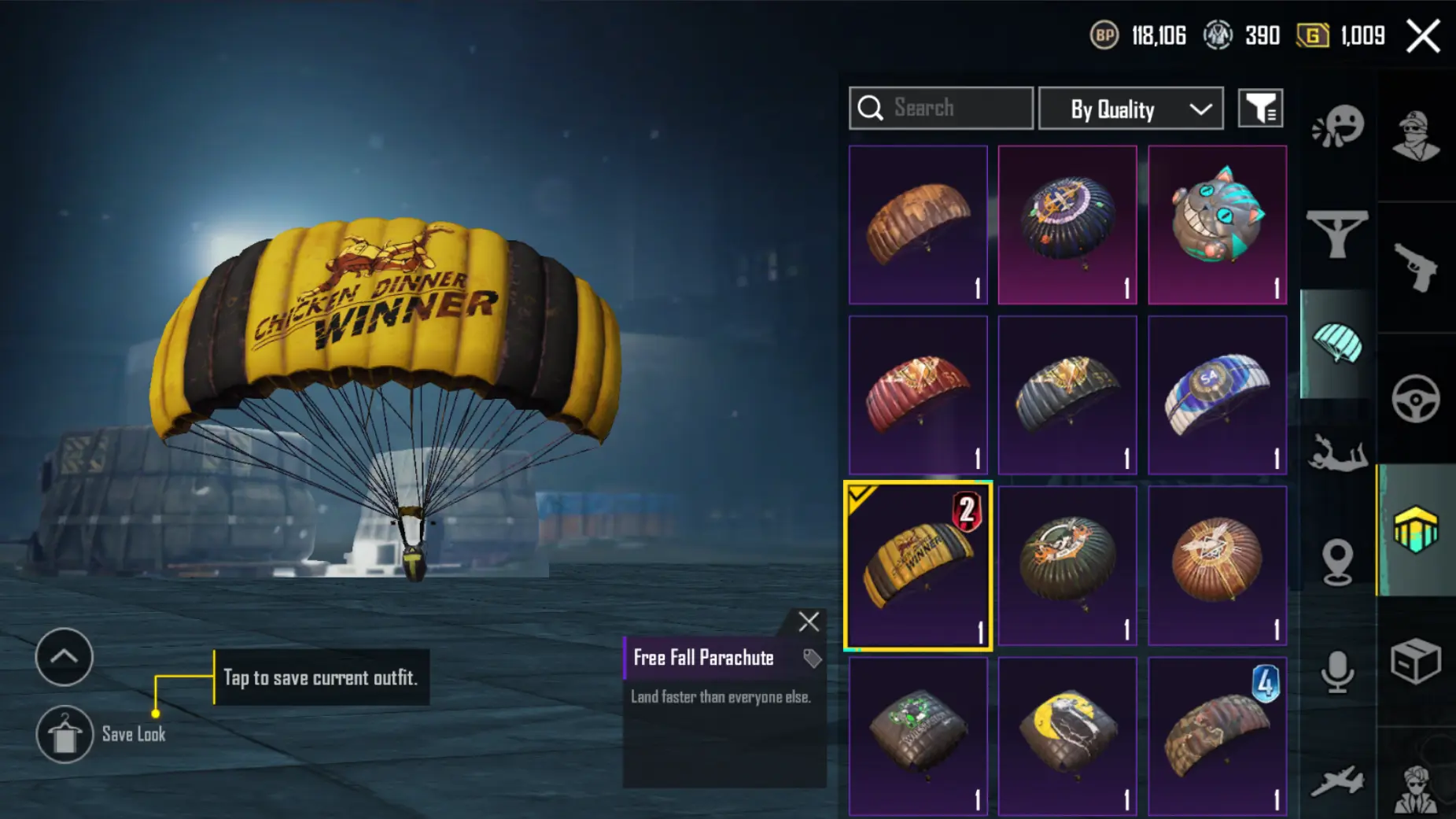Open the microphone voice pack icon

pyautogui.click(x=1337, y=671)
